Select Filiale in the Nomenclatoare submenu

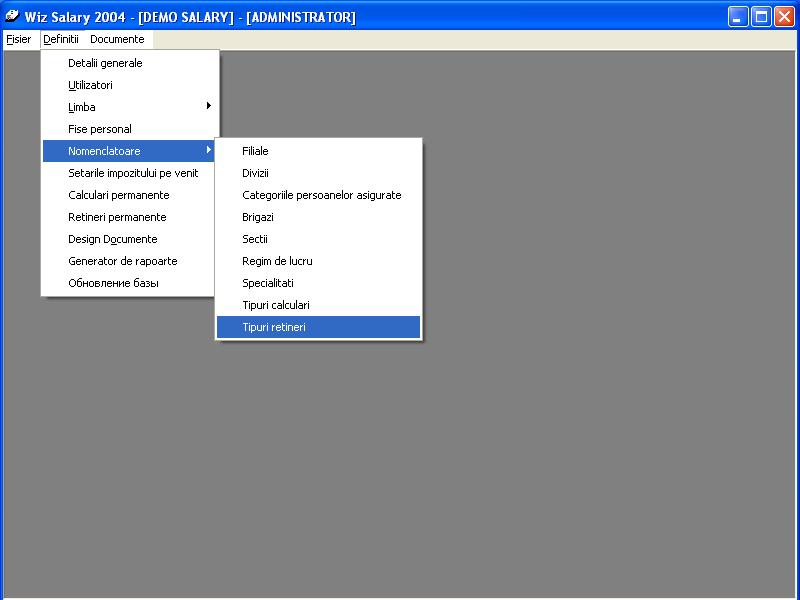(255, 151)
